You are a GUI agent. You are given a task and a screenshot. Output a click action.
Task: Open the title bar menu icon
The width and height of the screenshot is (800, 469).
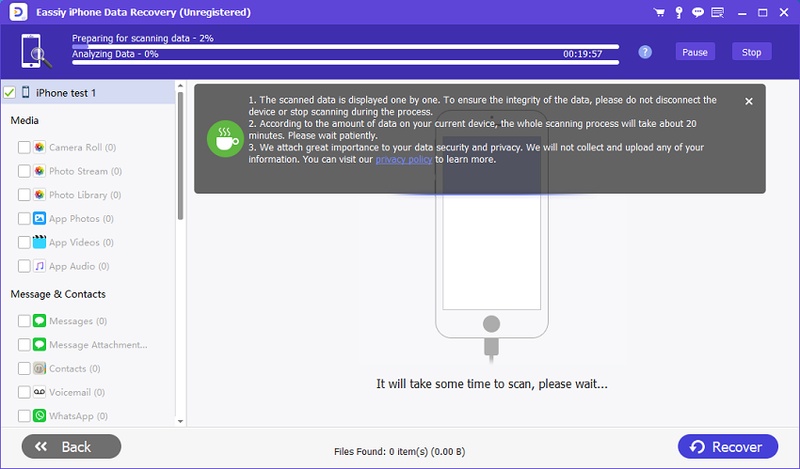pos(717,12)
